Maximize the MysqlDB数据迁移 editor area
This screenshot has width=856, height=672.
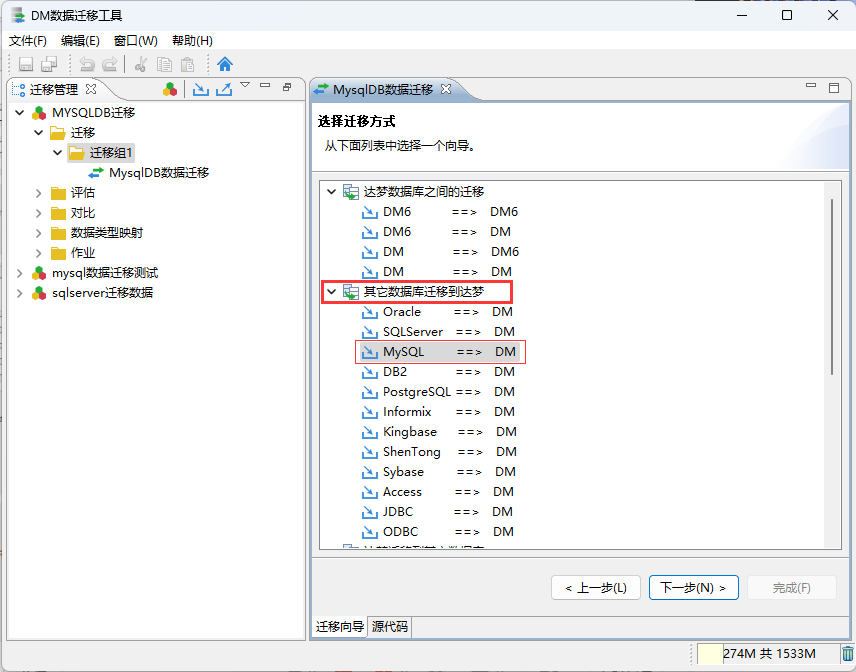click(x=834, y=88)
